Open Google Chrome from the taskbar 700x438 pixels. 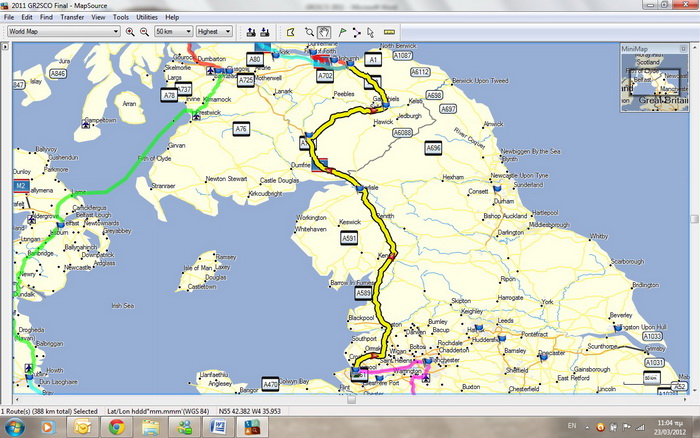(116, 426)
